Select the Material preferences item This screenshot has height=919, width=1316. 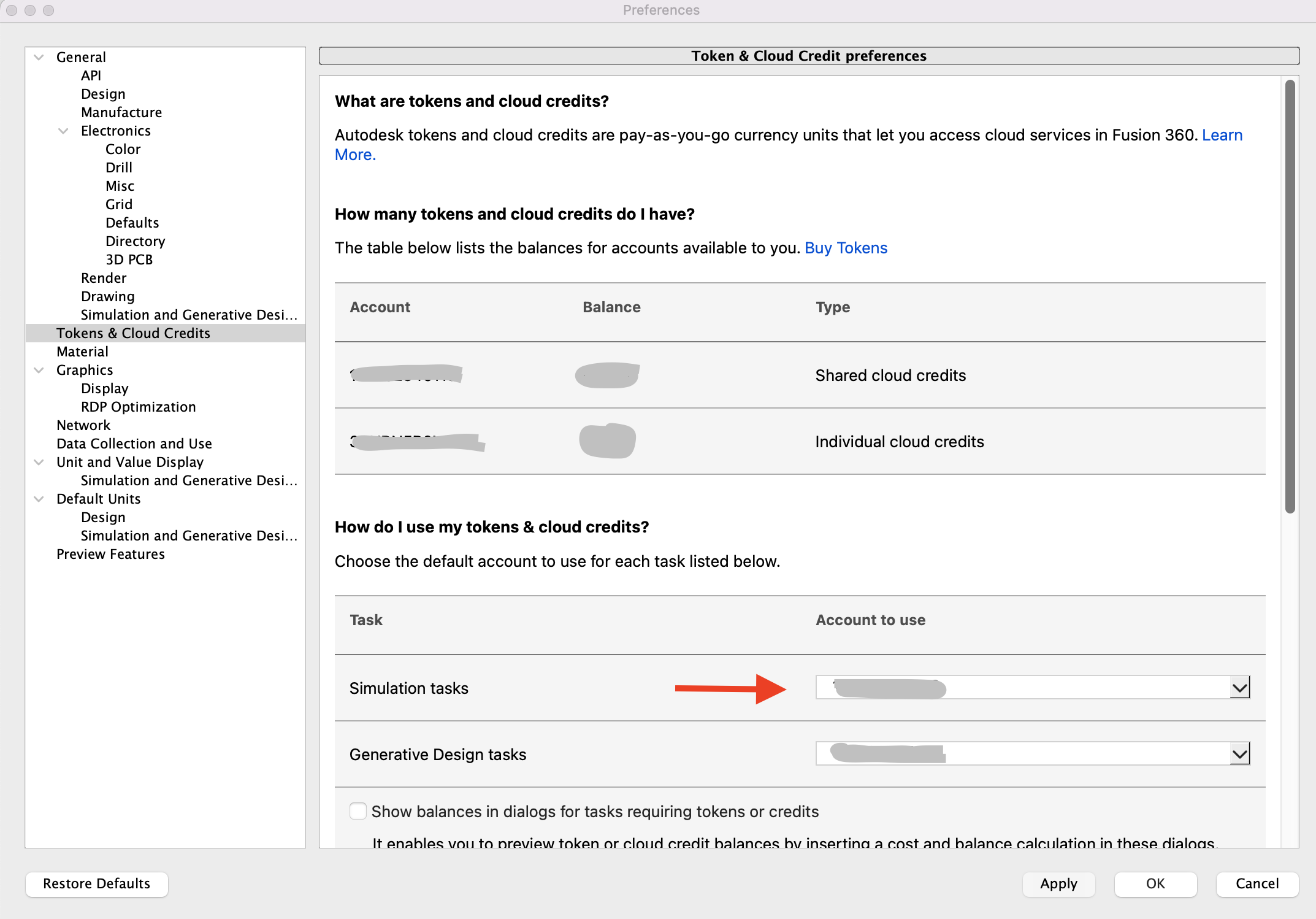(x=82, y=352)
